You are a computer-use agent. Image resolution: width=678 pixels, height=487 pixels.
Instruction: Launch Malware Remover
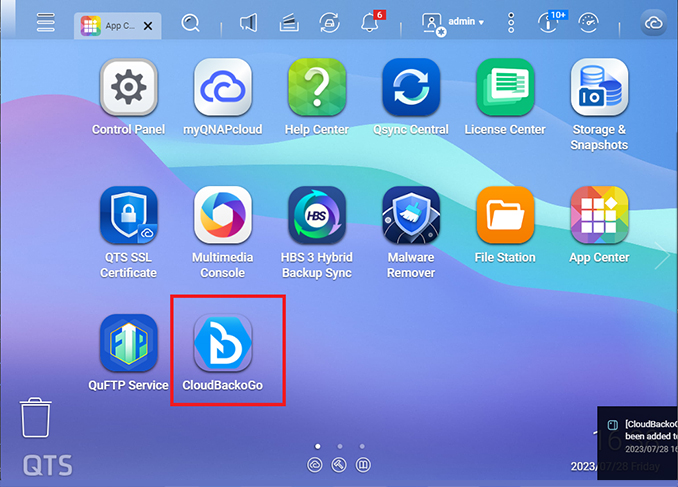[411, 215]
